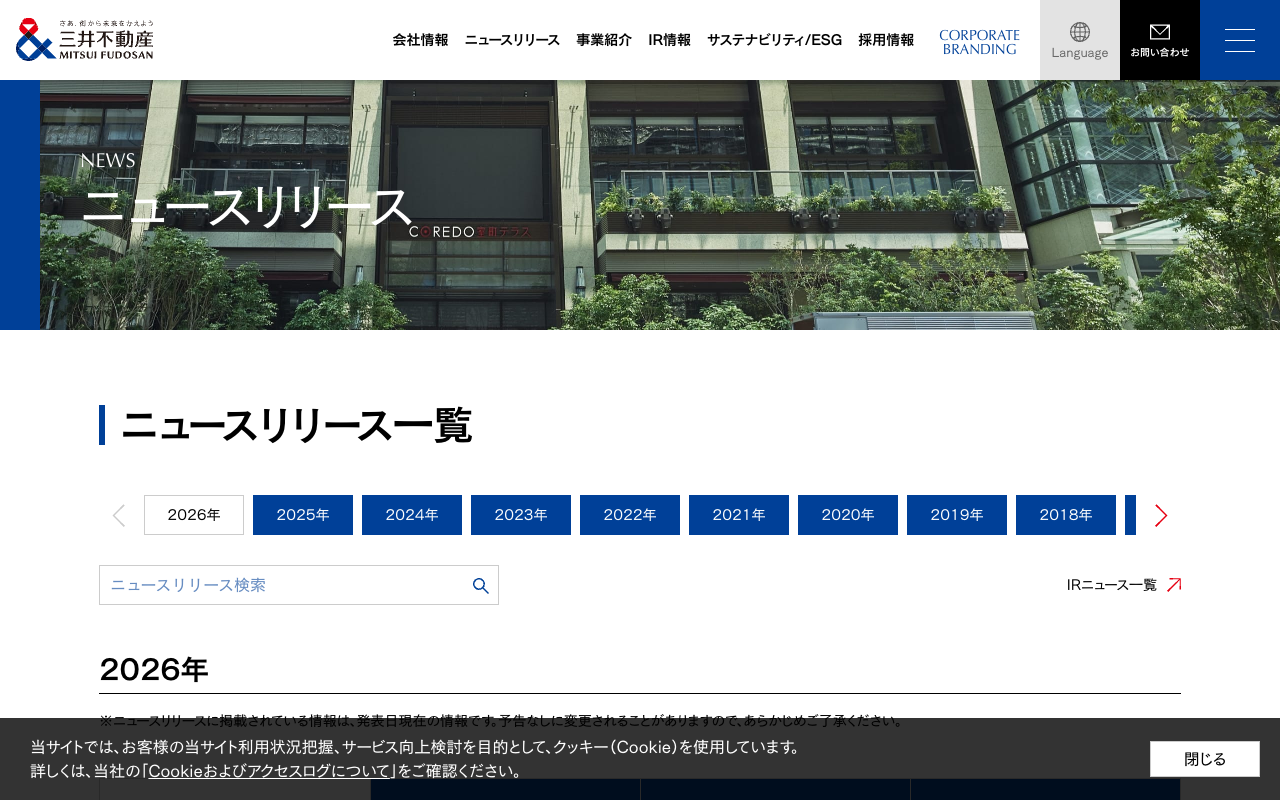Click the Mitsui Fudosan logo
Screen dimensions: 1280x800
[85, 40]
